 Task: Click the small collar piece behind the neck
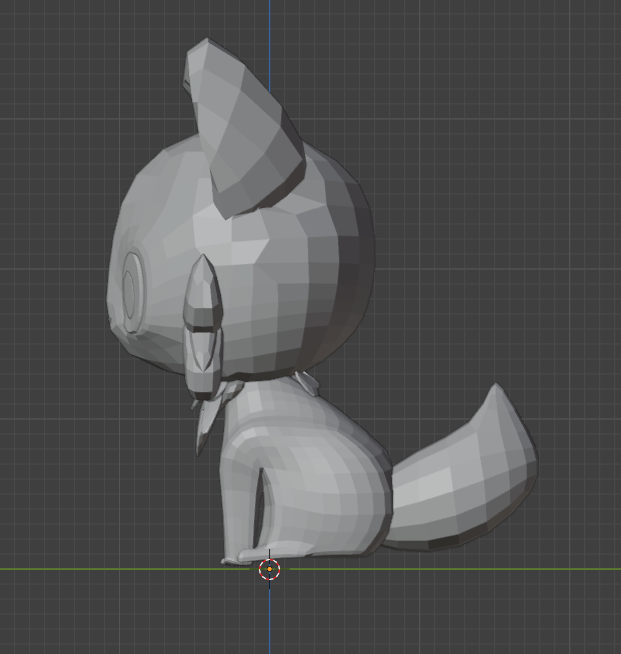[x=308, y=381]
